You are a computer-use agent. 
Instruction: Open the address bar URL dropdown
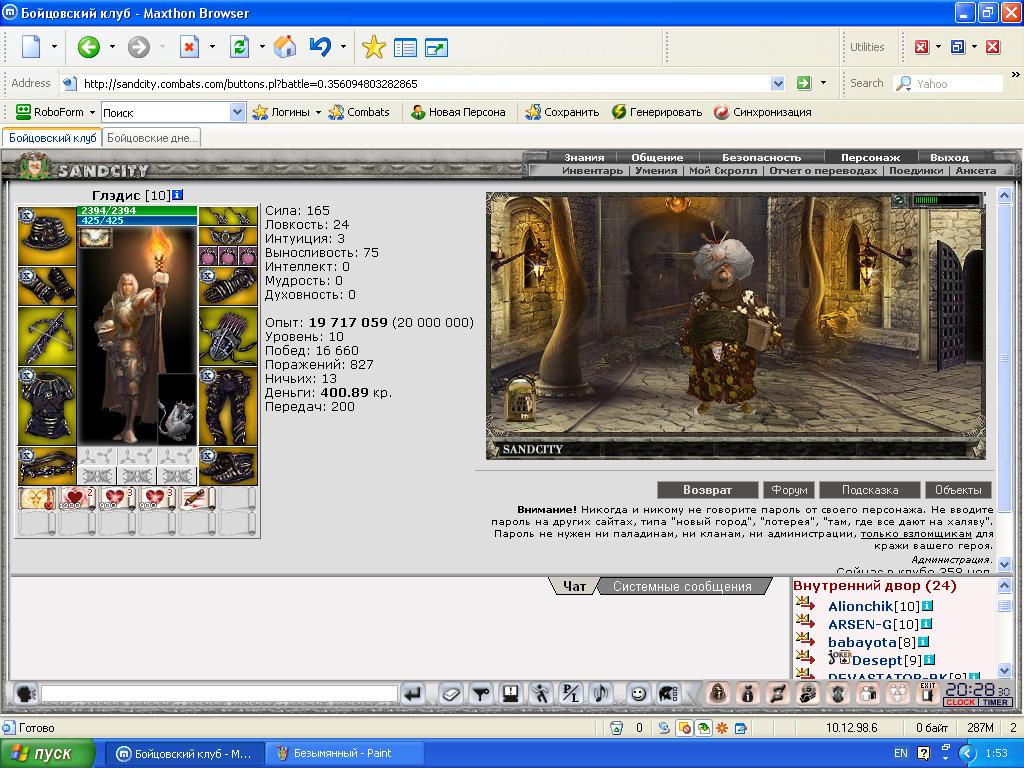(x=777, y=84)
